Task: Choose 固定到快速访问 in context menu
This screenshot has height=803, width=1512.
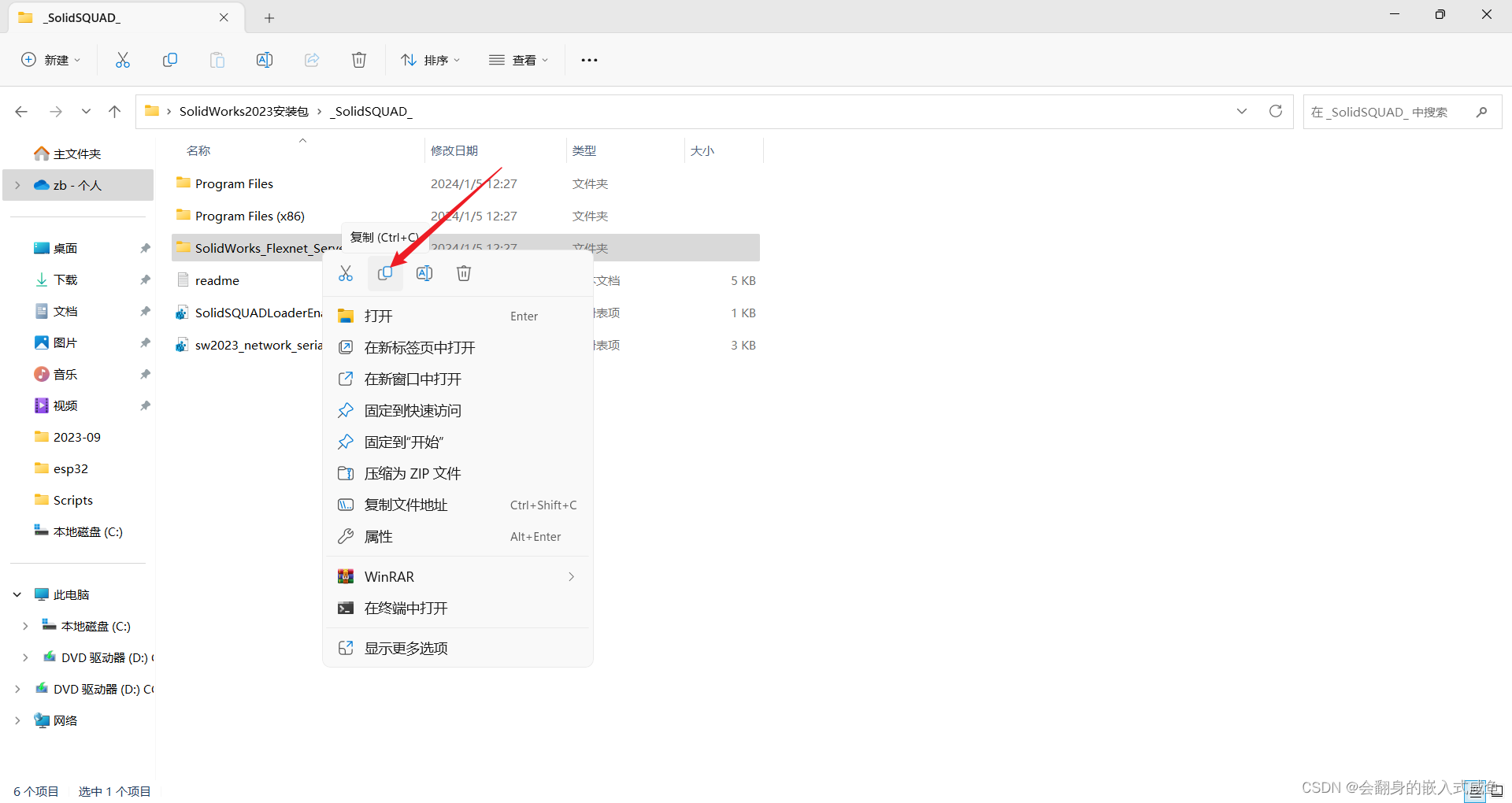Action: 458,410
